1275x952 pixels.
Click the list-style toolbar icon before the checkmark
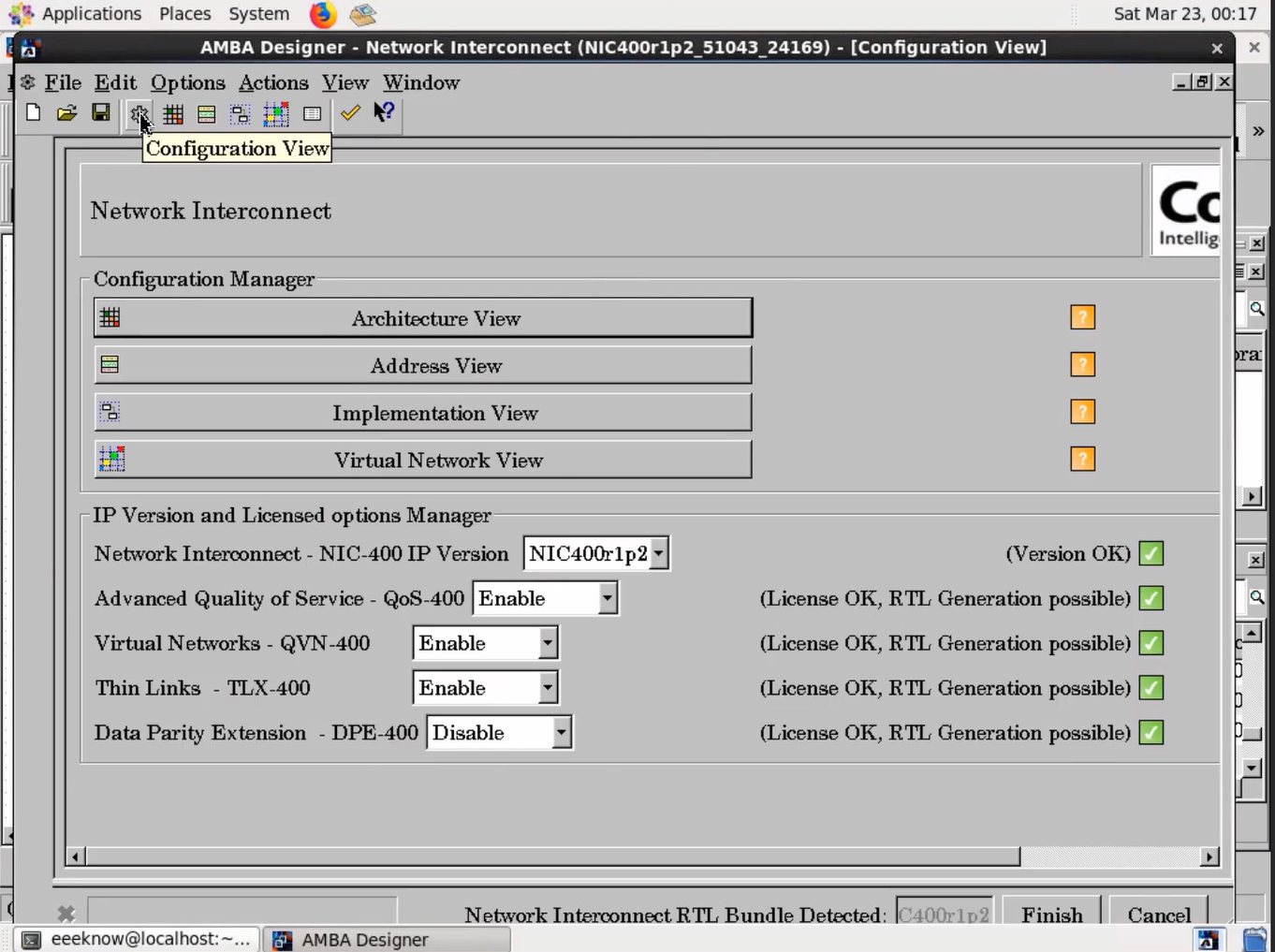[312, 114]
